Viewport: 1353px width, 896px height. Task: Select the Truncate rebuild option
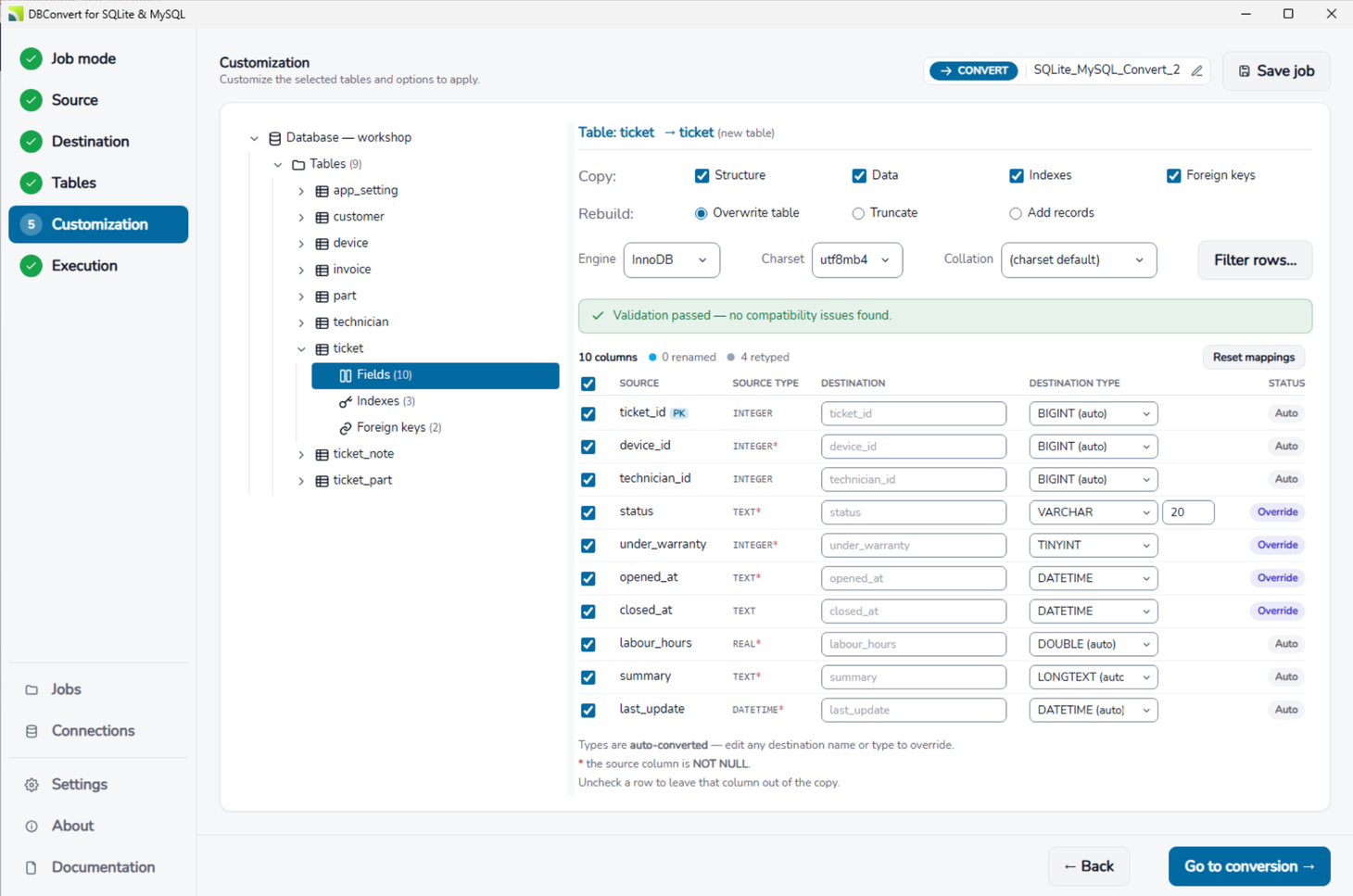[858, 214]
